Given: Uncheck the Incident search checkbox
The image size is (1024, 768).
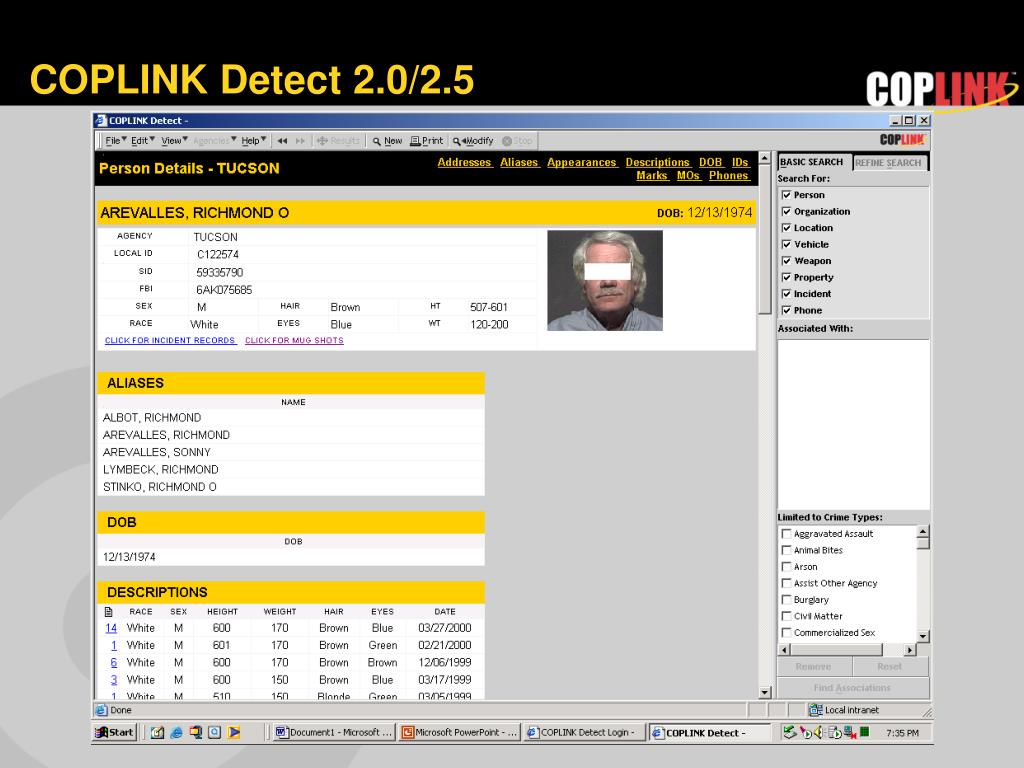Looking at the screenshot, I should tap(786, 294).
